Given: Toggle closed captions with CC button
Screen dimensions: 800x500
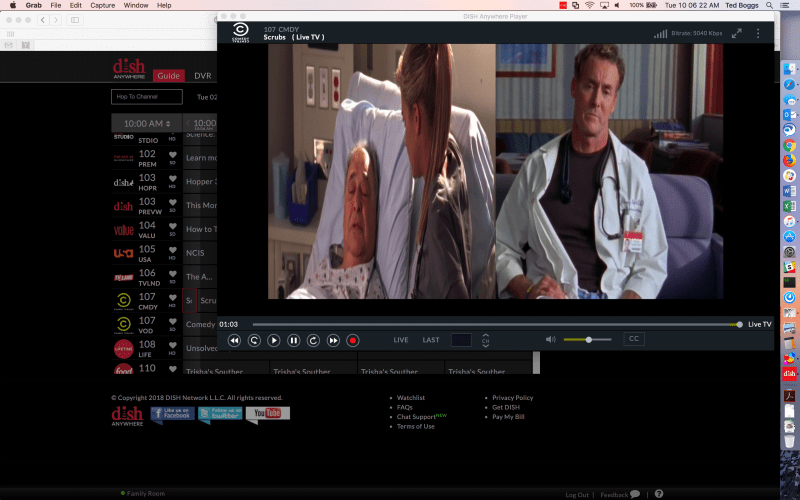Looking at the screenshot, I should (634, 339).
